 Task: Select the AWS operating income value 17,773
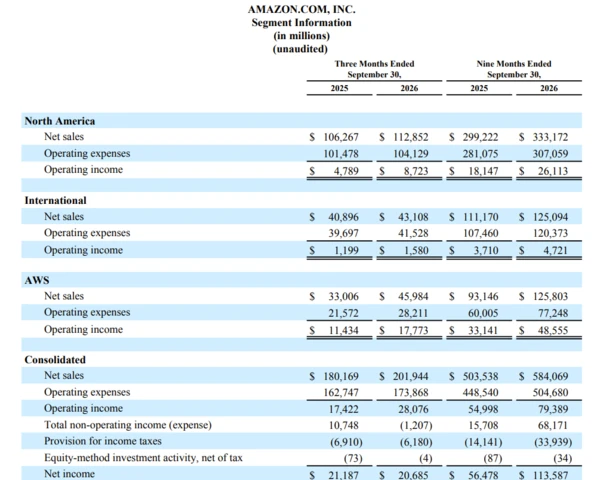413,330
